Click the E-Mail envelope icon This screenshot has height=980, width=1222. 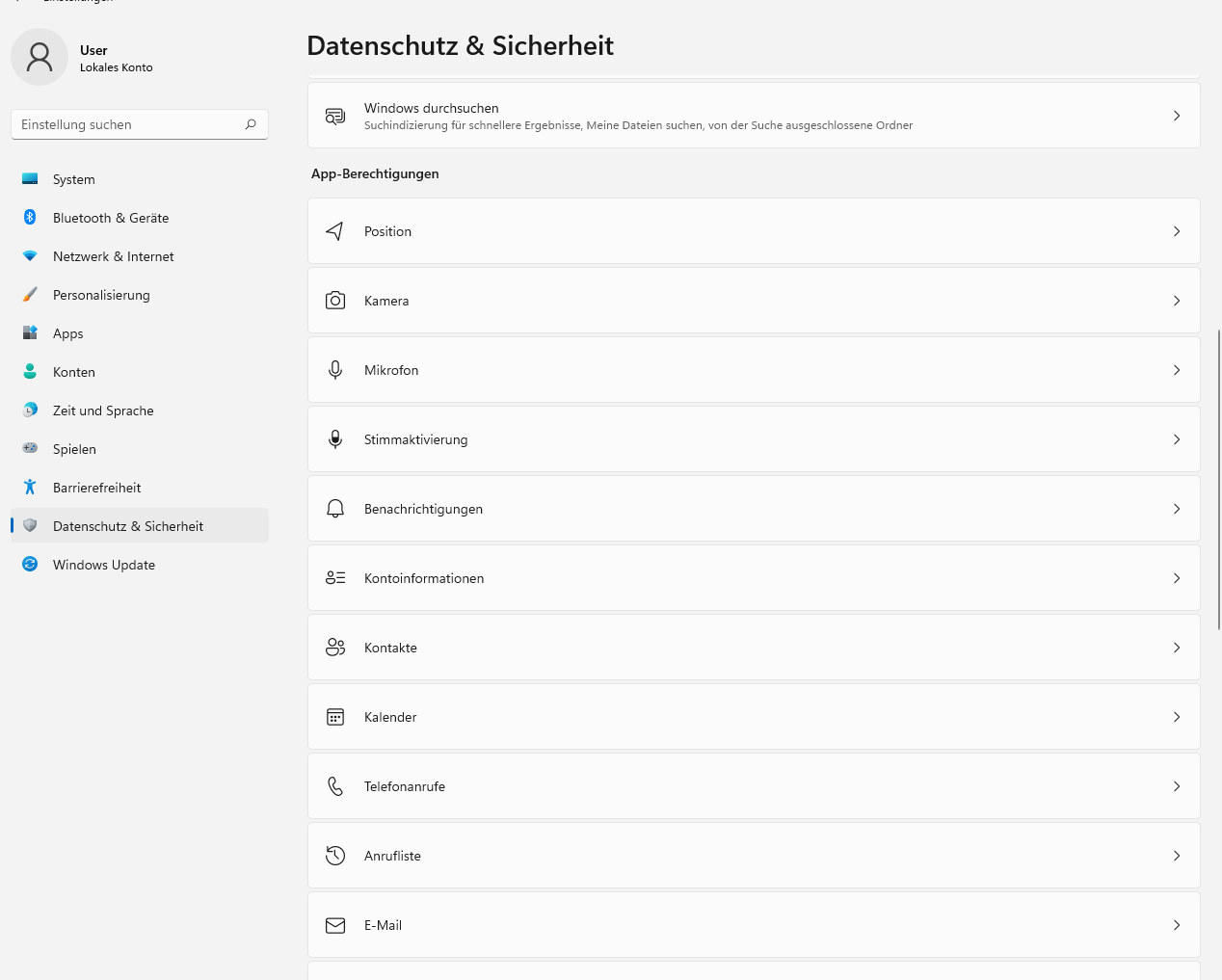click(335, 925)
